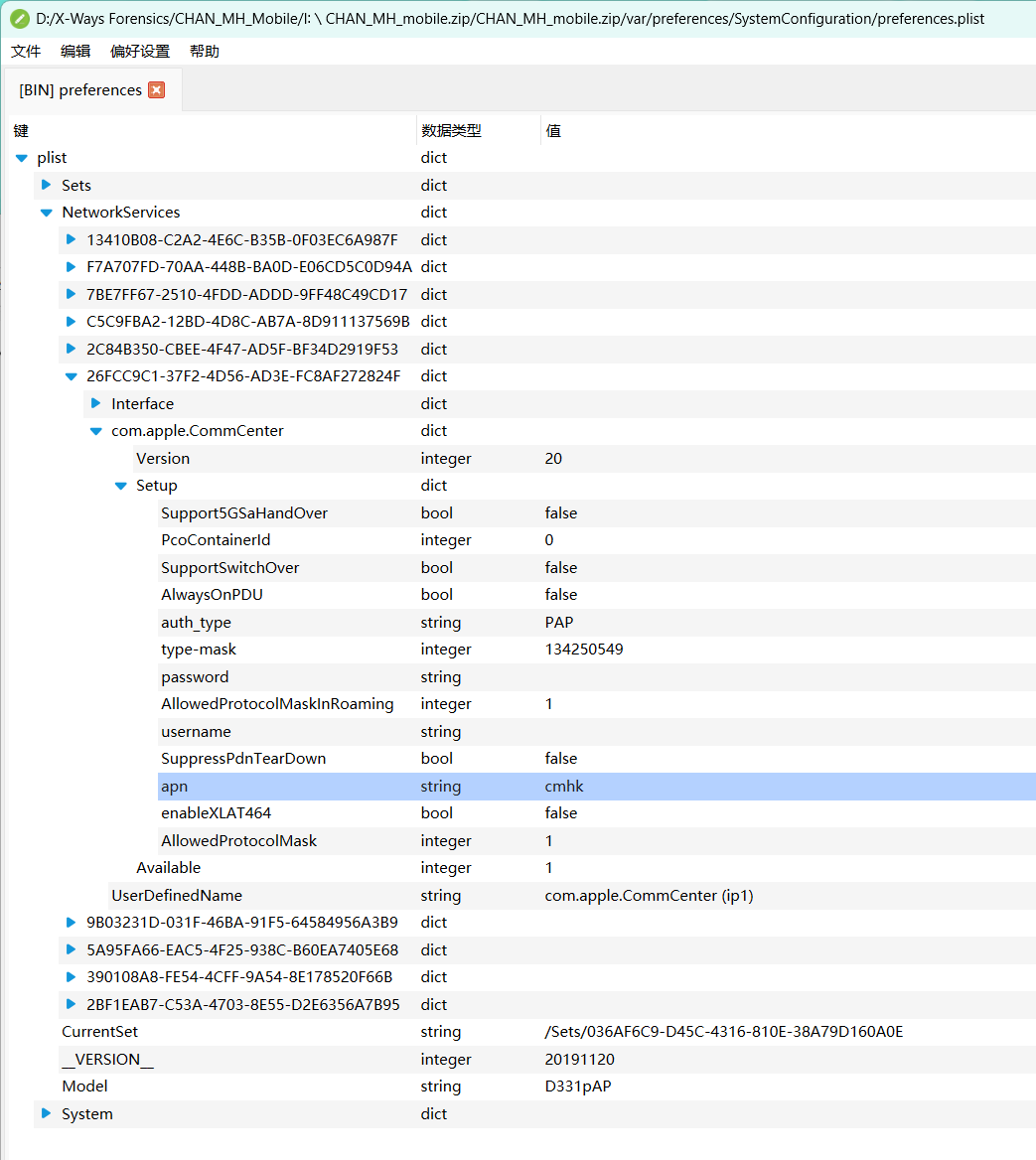
Task: Collapse the root plist node
Action: [22, 158]
